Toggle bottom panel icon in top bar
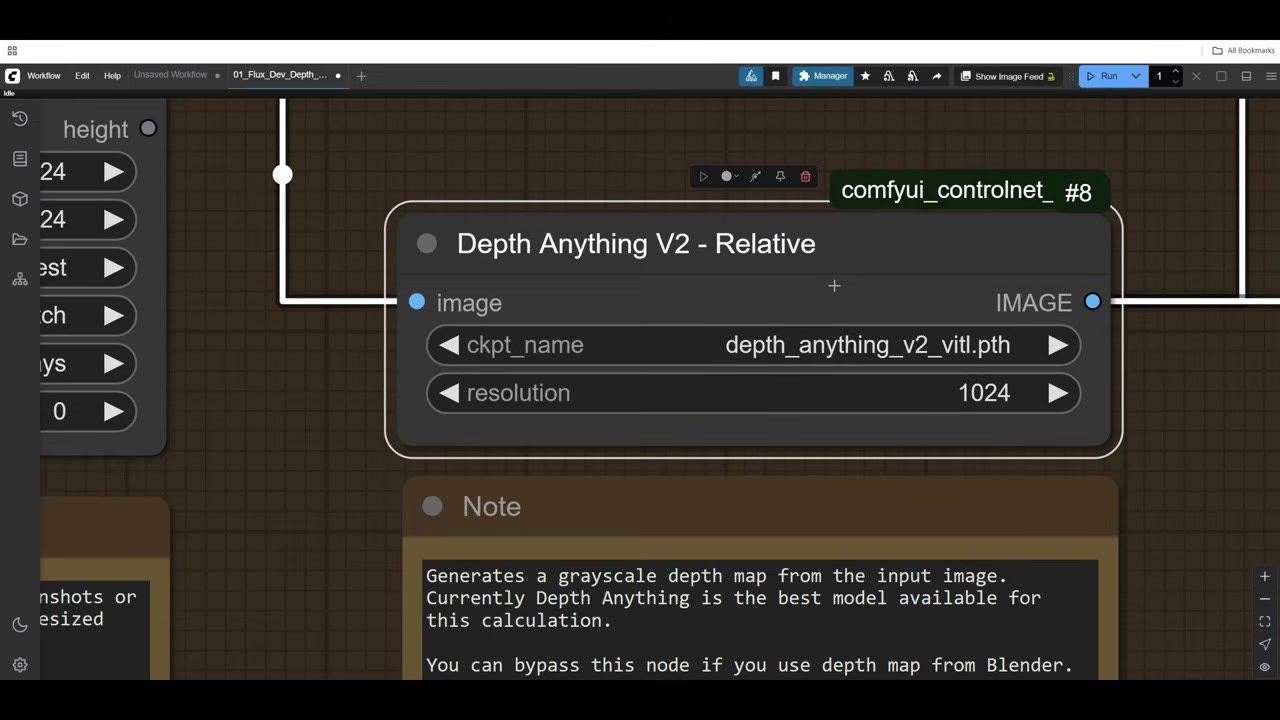 (x=1246, y=76)
